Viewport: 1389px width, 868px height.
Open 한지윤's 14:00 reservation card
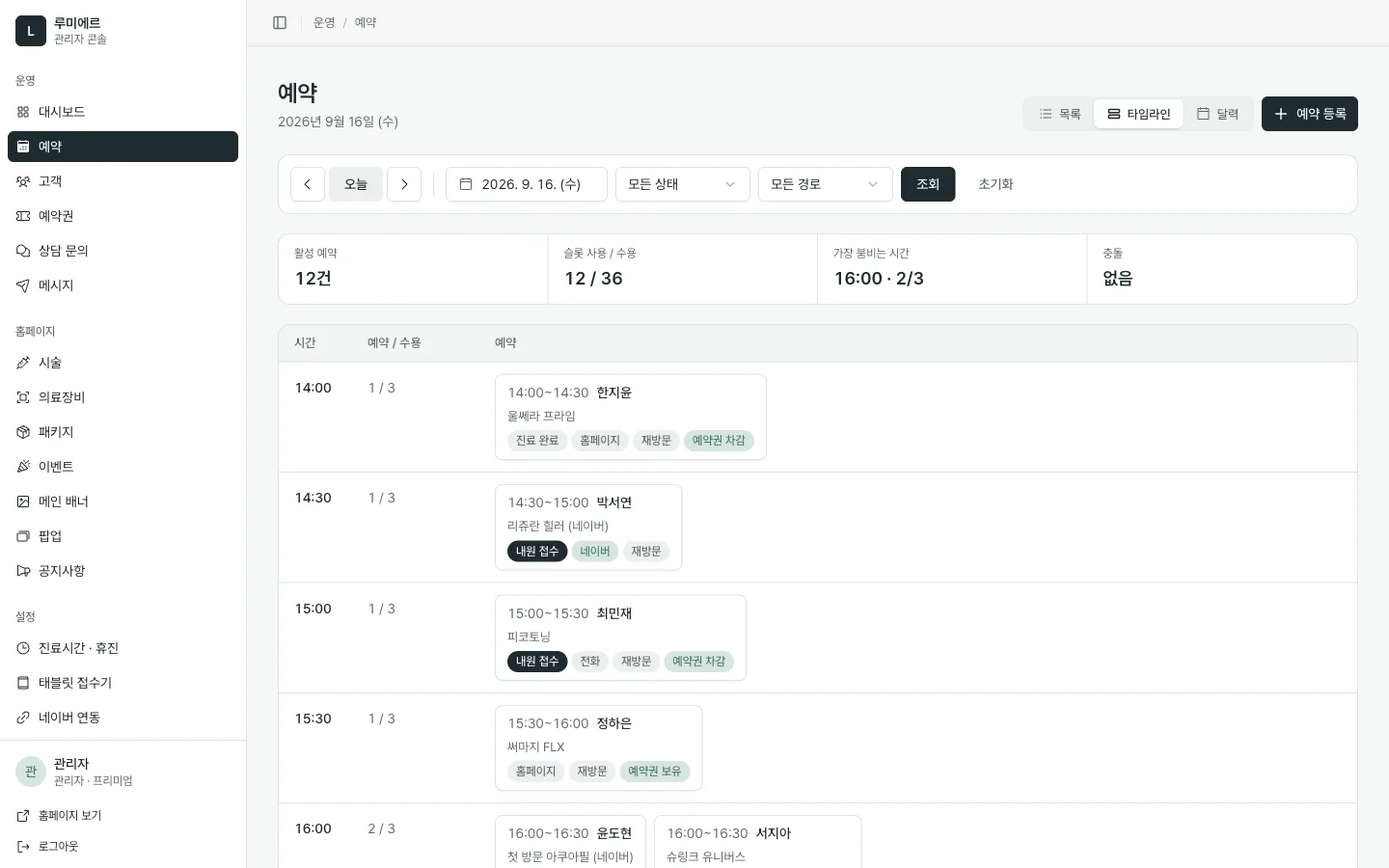click(x=631, y=417)
